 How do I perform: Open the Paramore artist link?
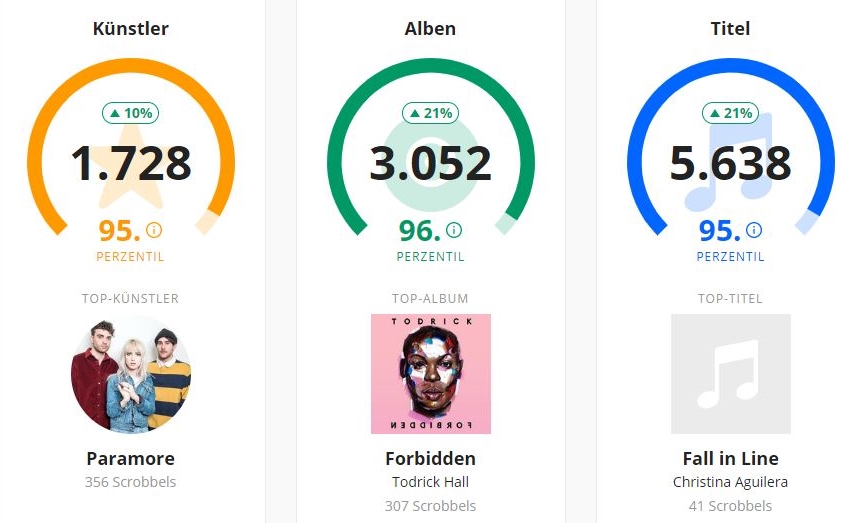pyautogui.click(x=131, y=458)
